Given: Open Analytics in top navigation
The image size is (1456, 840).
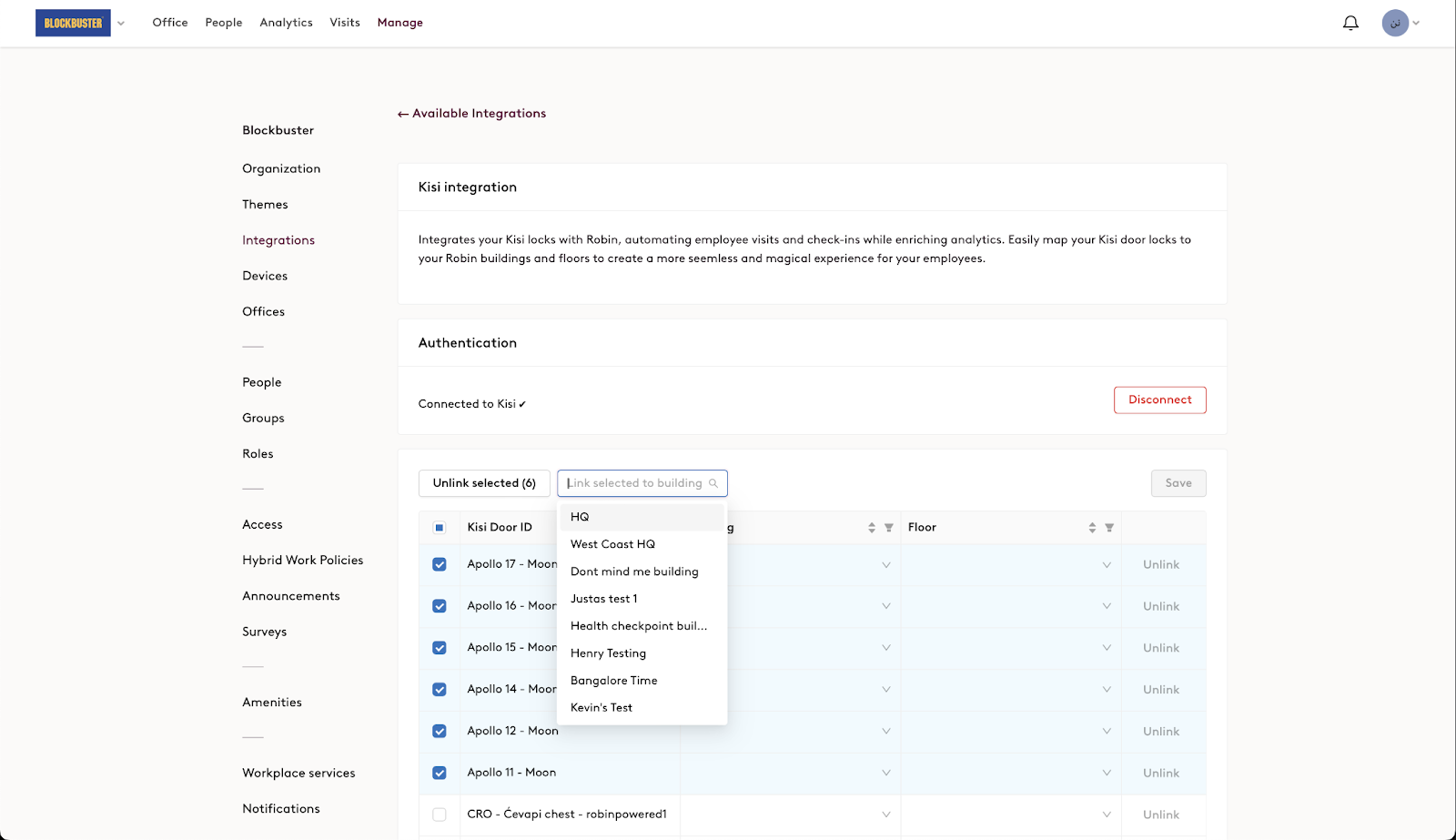Looking at the screenshot, I should click(x=286, y=23).
